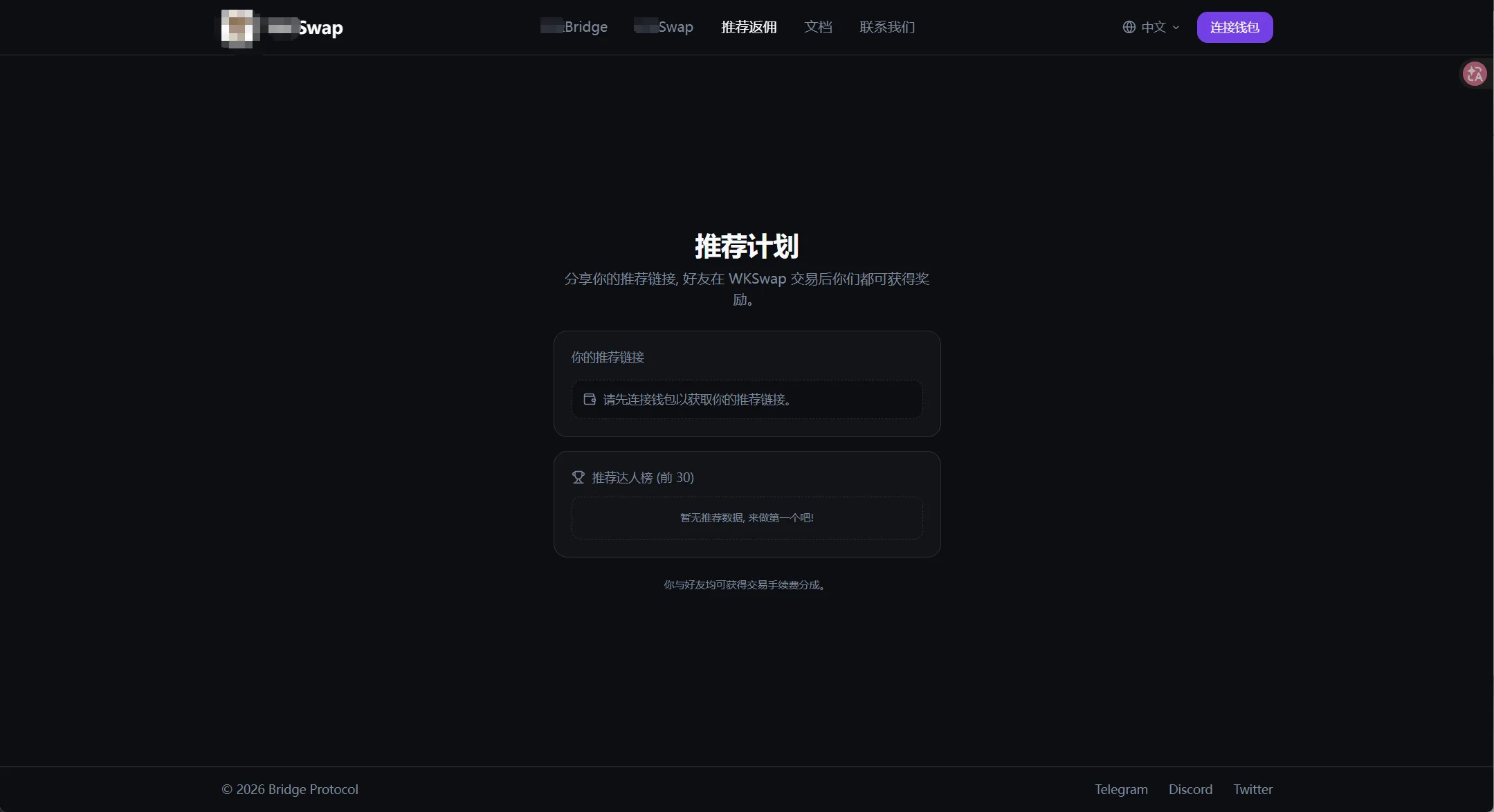Viewport: 1494px width, 812px height.
Task: Click the 推荐达人榜 (前 30) heading
Action: tap(643, 477)
